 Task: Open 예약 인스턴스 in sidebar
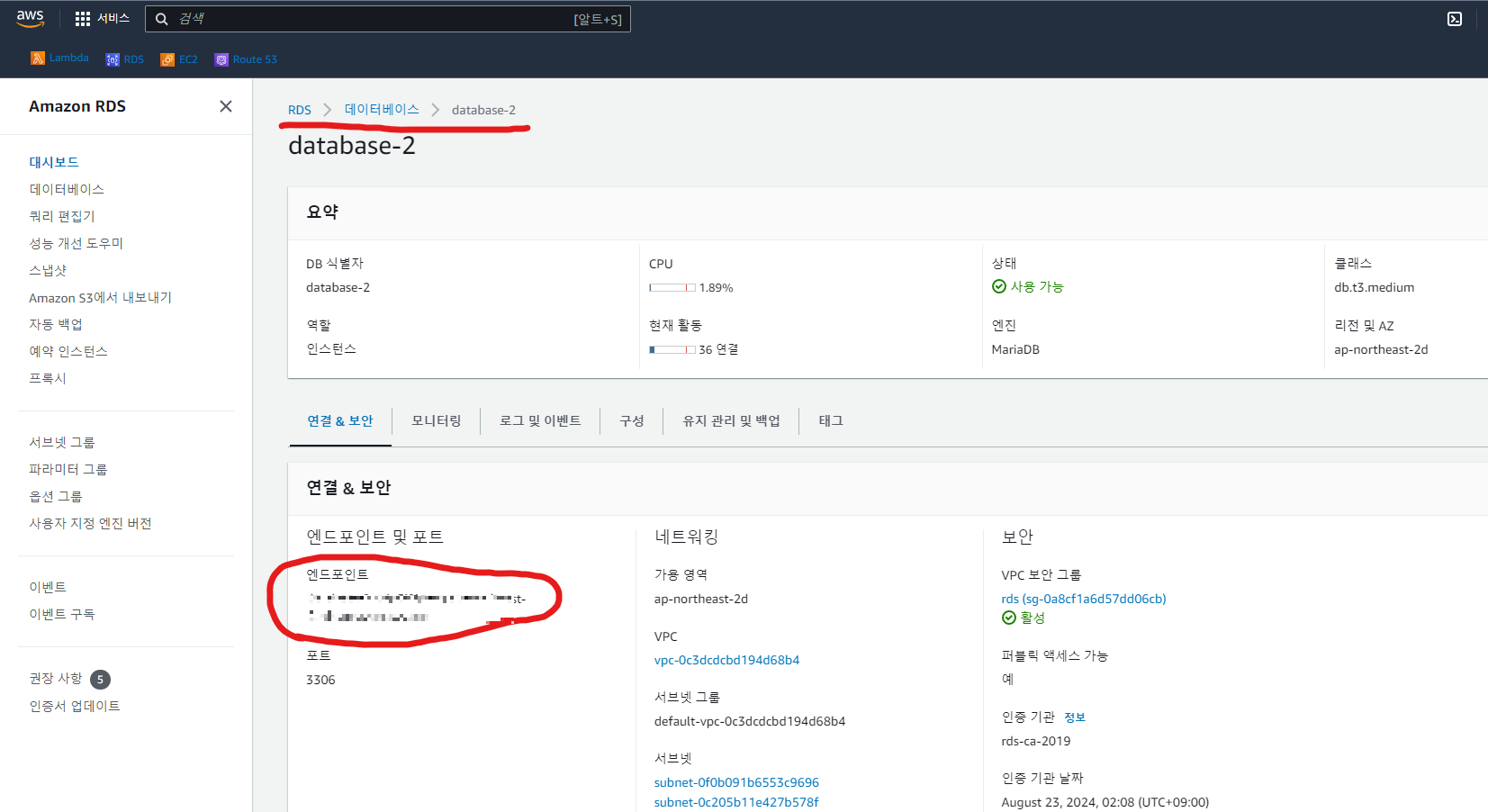click(x=68, y=351)
